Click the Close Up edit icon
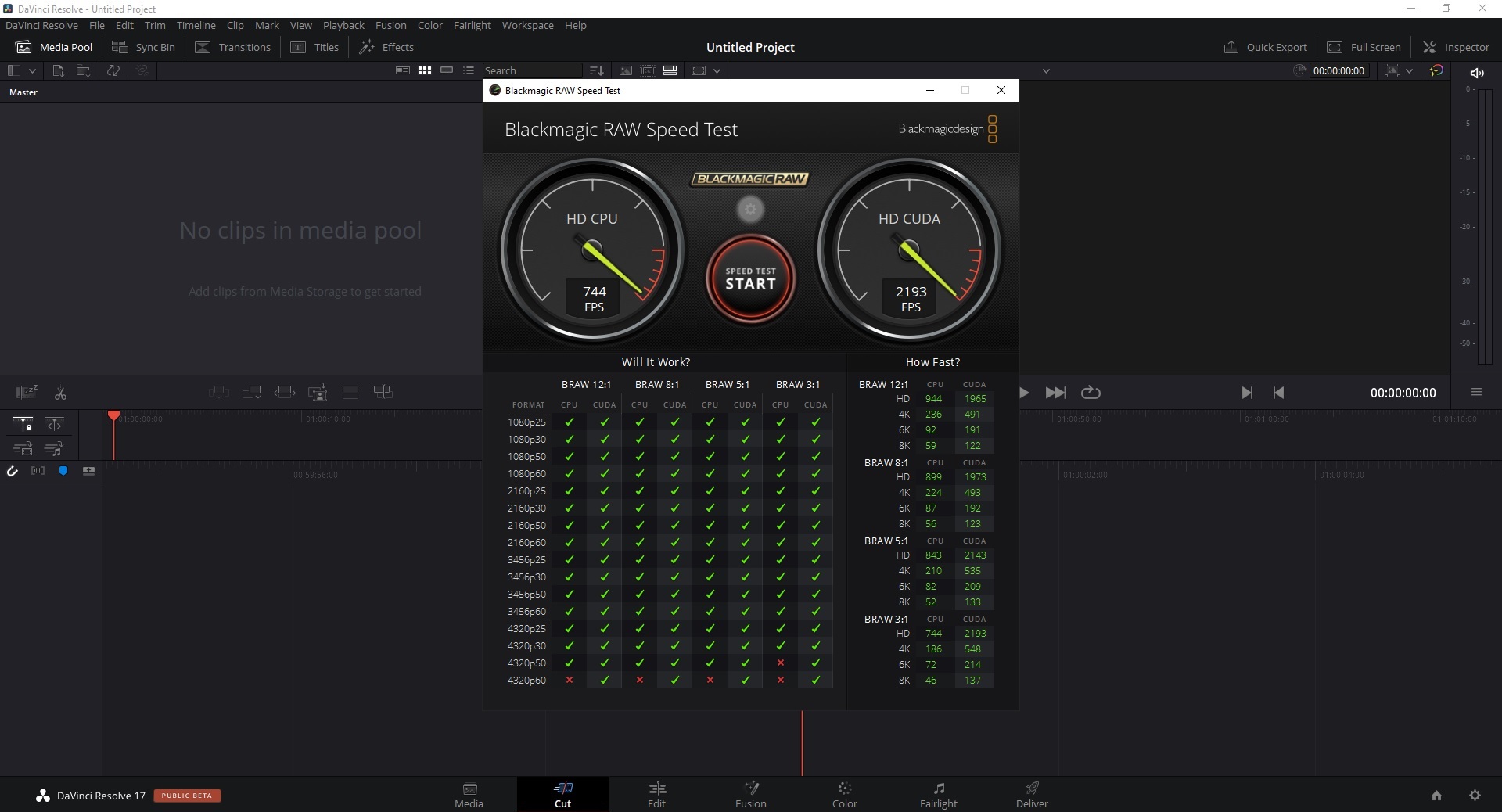This screenshot has height=812, width=1502. [x=318, y=392]
